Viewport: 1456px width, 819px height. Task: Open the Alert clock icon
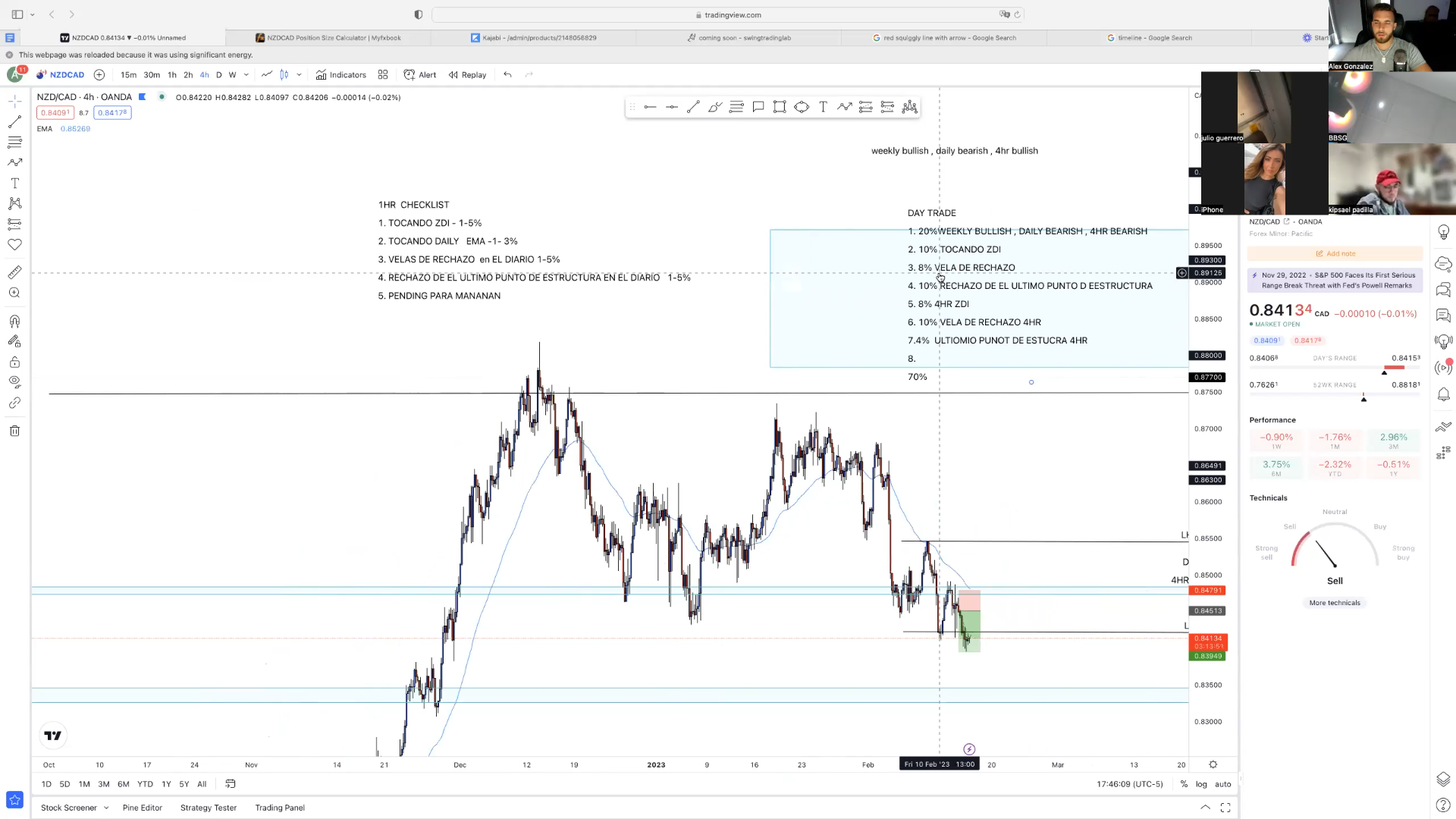pyautogui.click(x=420, y=74)
